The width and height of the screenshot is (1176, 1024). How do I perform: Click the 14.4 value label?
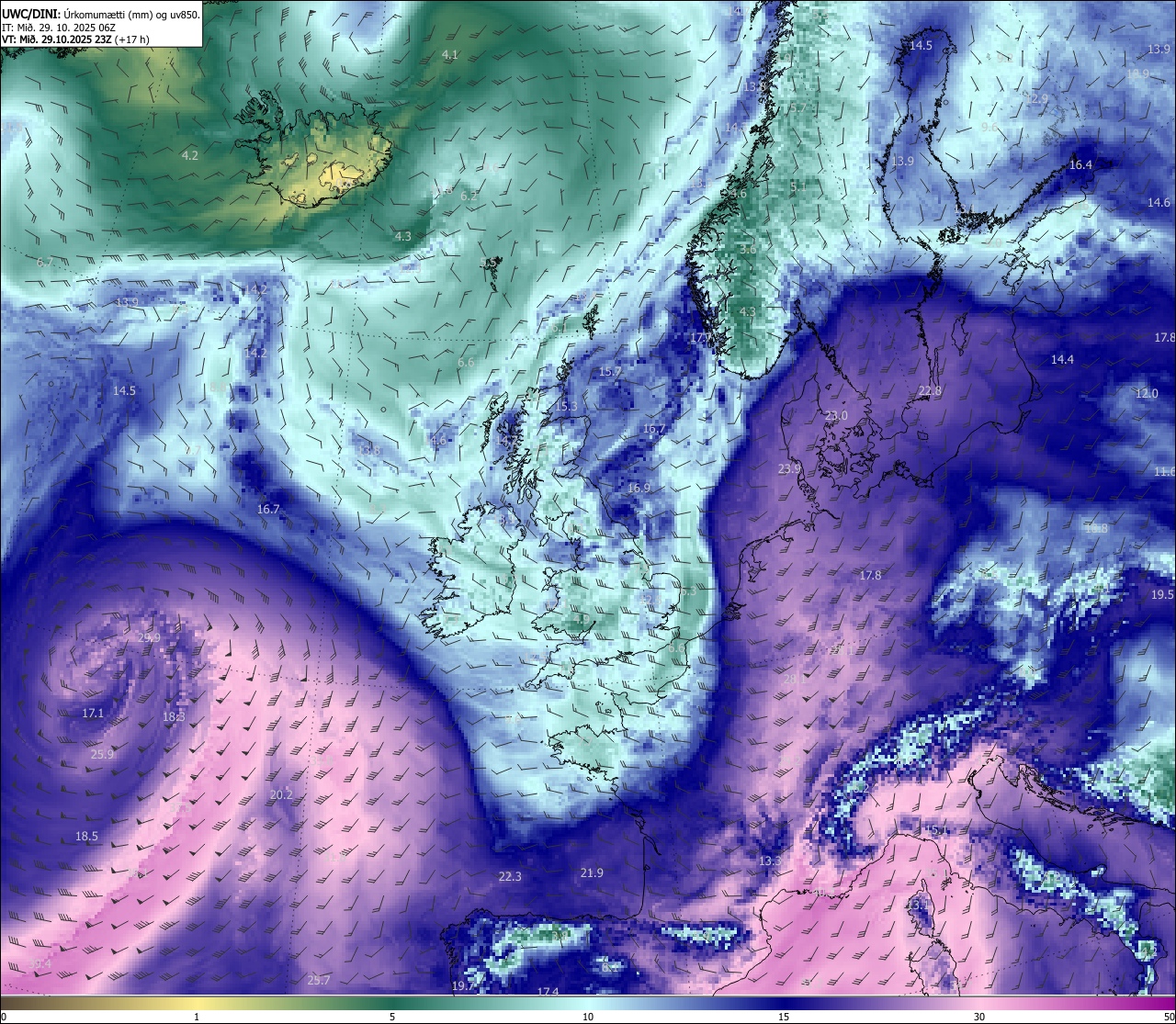coord(1062,360)
